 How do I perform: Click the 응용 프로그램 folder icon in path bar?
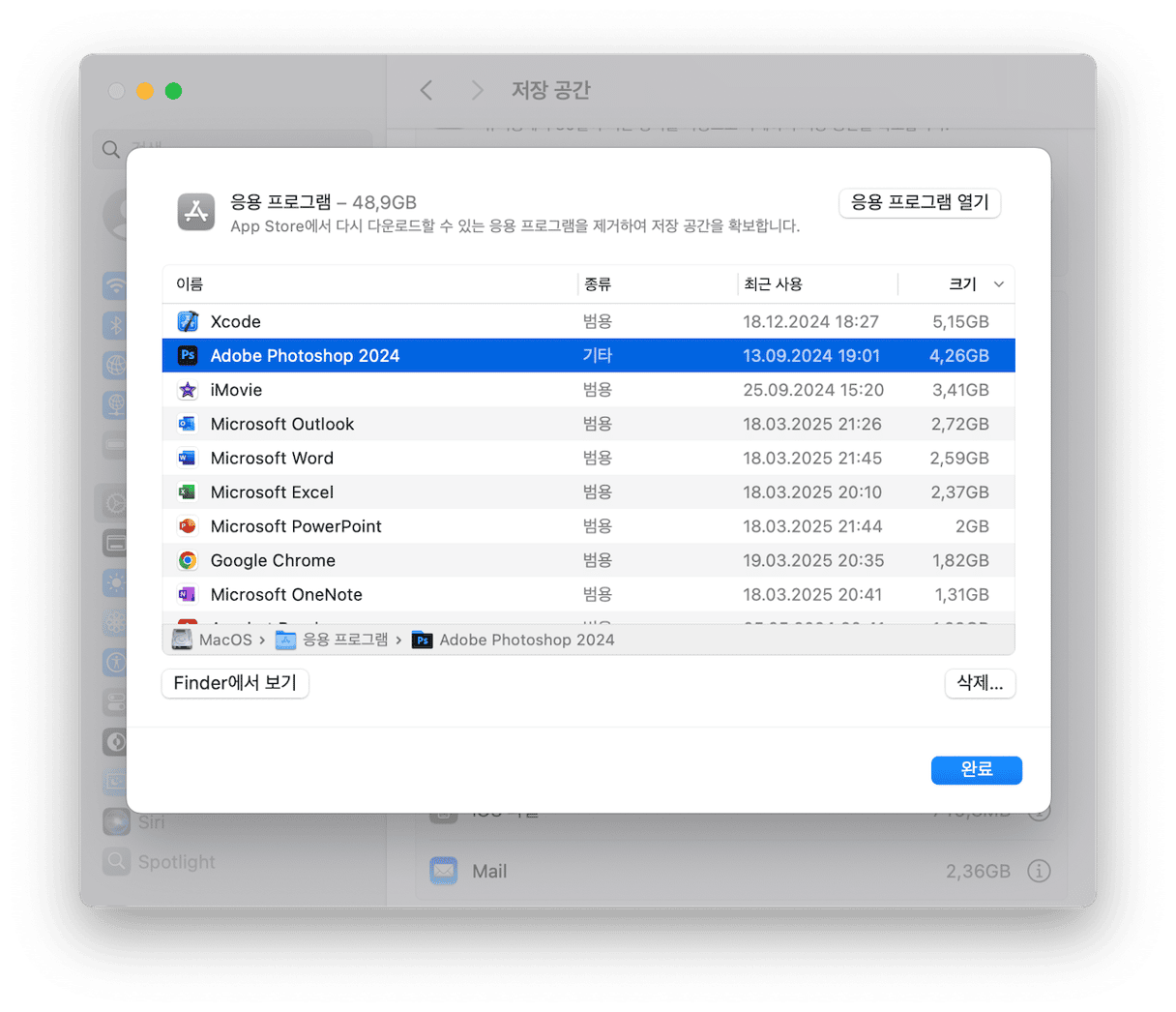pyautogui.click(x=285, y=640)
